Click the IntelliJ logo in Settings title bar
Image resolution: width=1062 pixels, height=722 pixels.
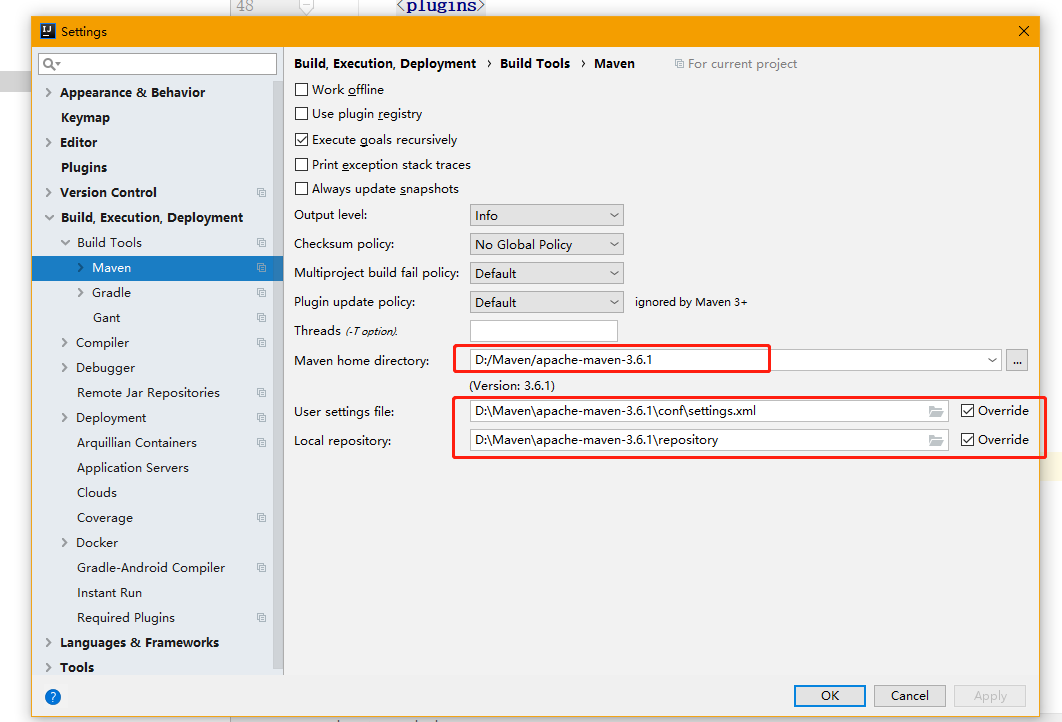point(47,31)
